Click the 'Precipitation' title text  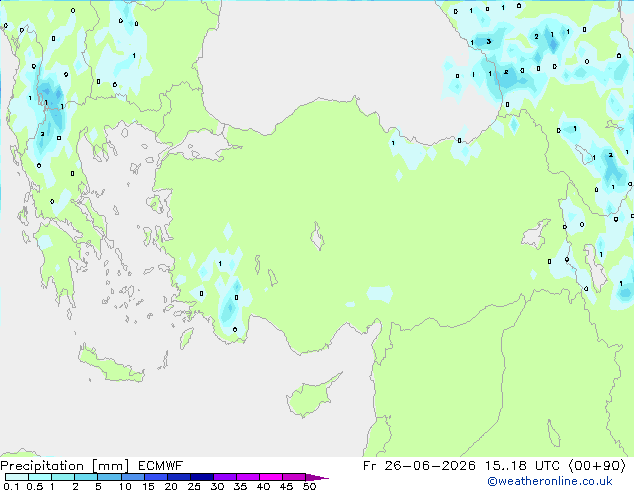click(x=42, y=466)
